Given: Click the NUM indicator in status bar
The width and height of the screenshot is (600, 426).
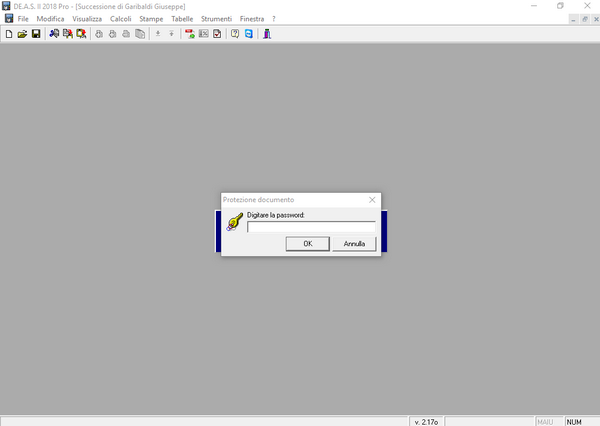Looking at the screenshot, I should (x=574, y=422).
